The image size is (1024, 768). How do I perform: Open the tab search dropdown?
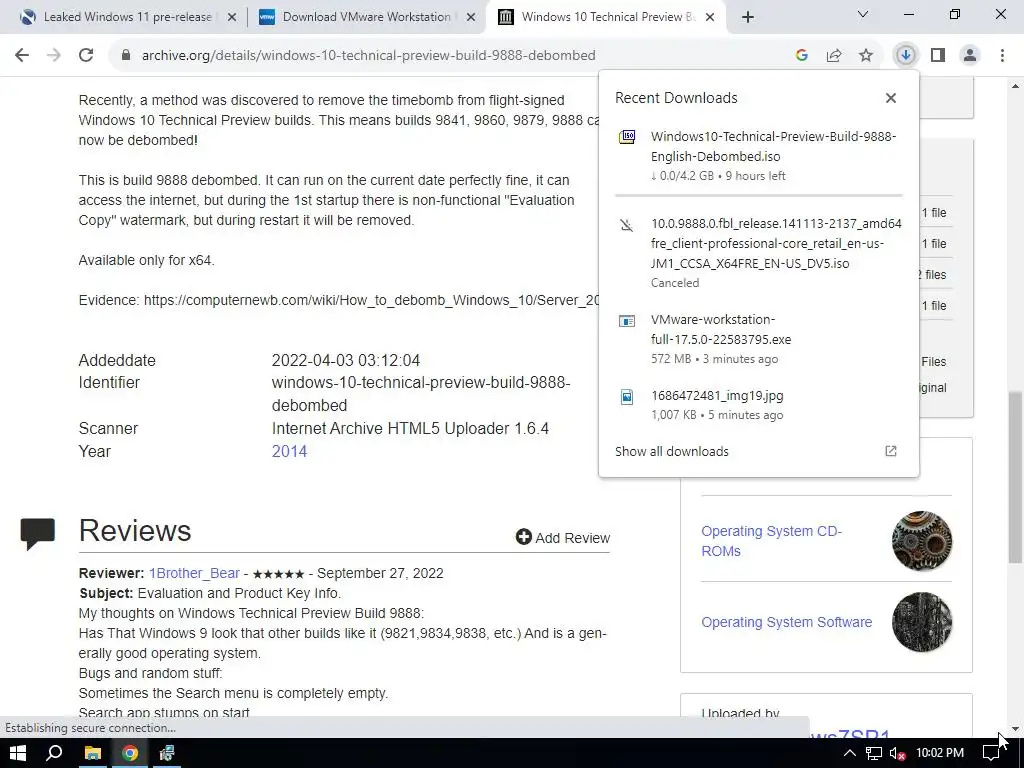pos(863,14)
